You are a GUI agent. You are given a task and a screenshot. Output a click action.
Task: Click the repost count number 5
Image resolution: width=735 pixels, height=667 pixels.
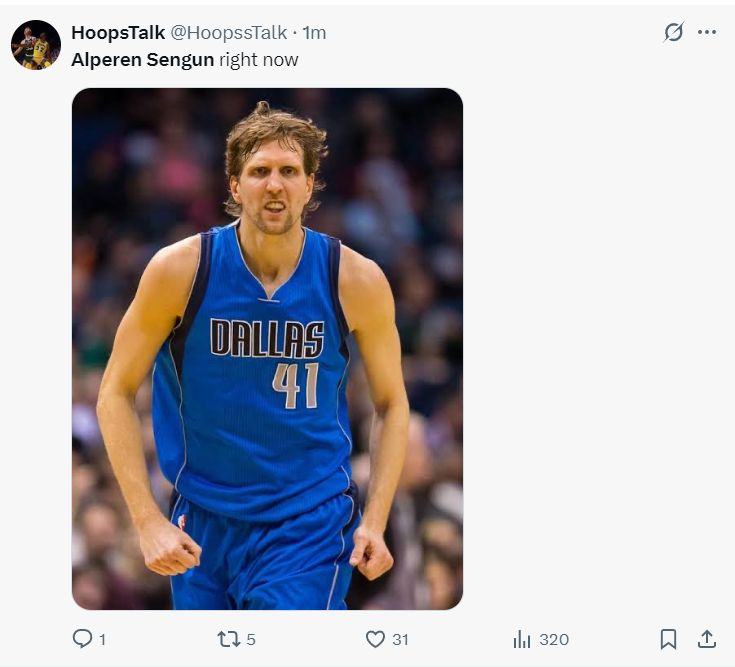(x=250, y=640)
